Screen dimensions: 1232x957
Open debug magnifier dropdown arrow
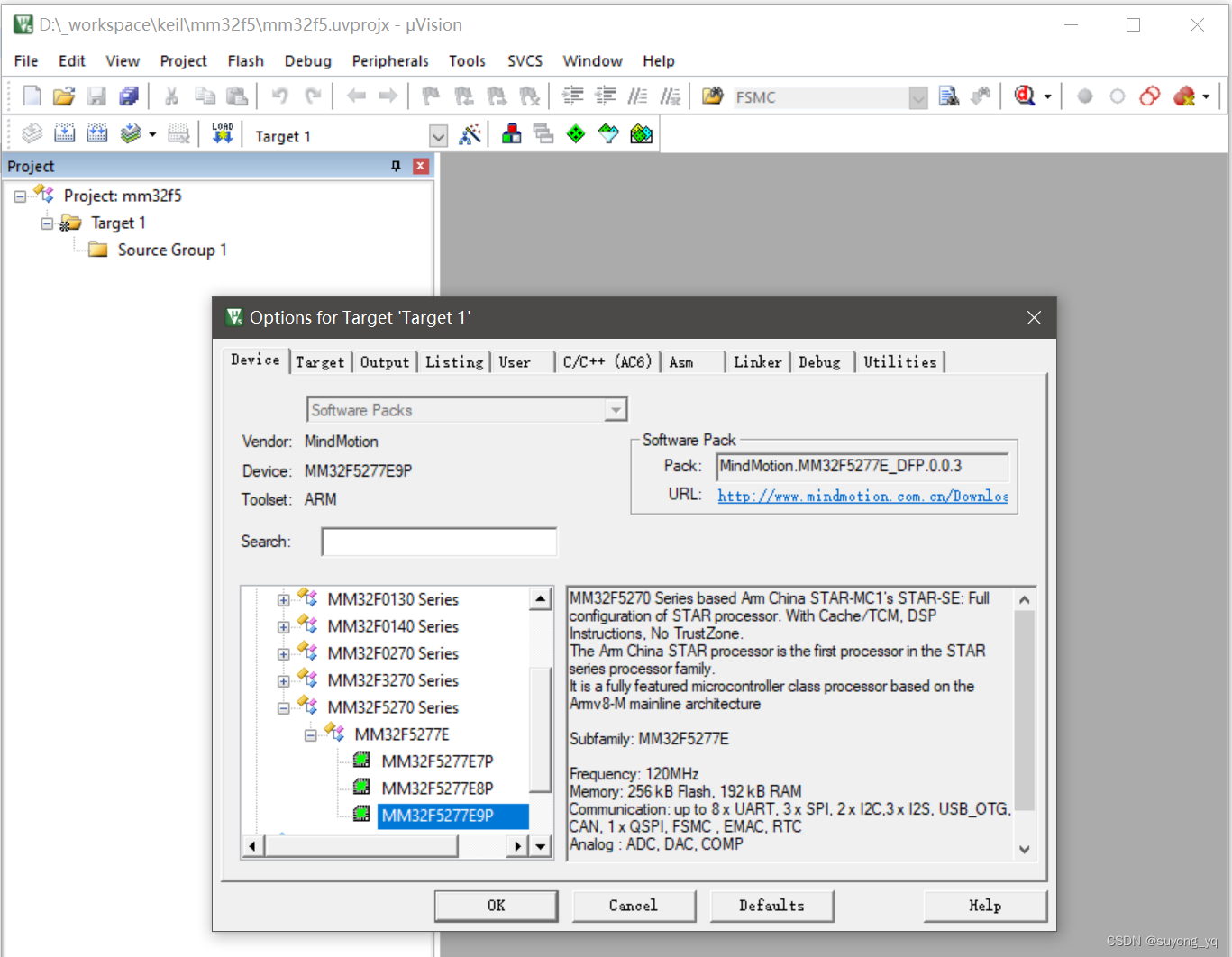click(1047, 96)
